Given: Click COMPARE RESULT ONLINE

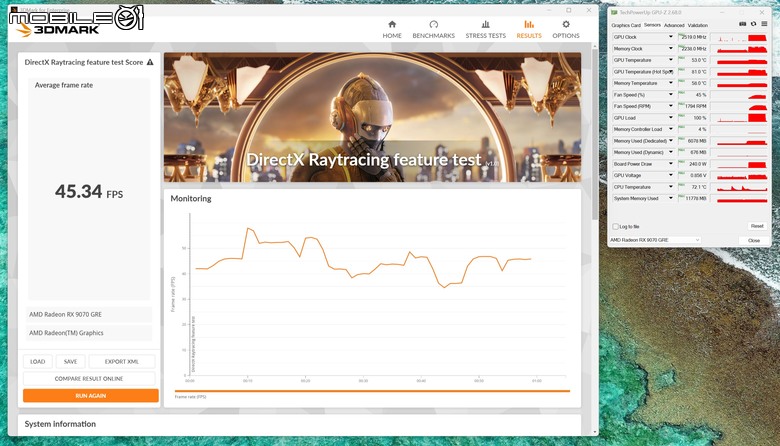Looking at the screenshot, I should point(89,378).
